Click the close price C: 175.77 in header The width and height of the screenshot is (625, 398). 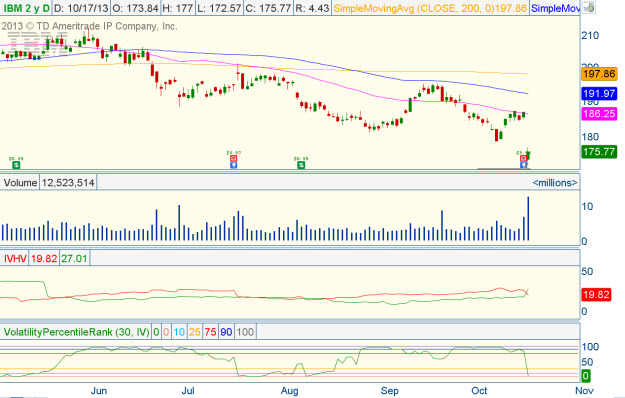click(268, 8)
